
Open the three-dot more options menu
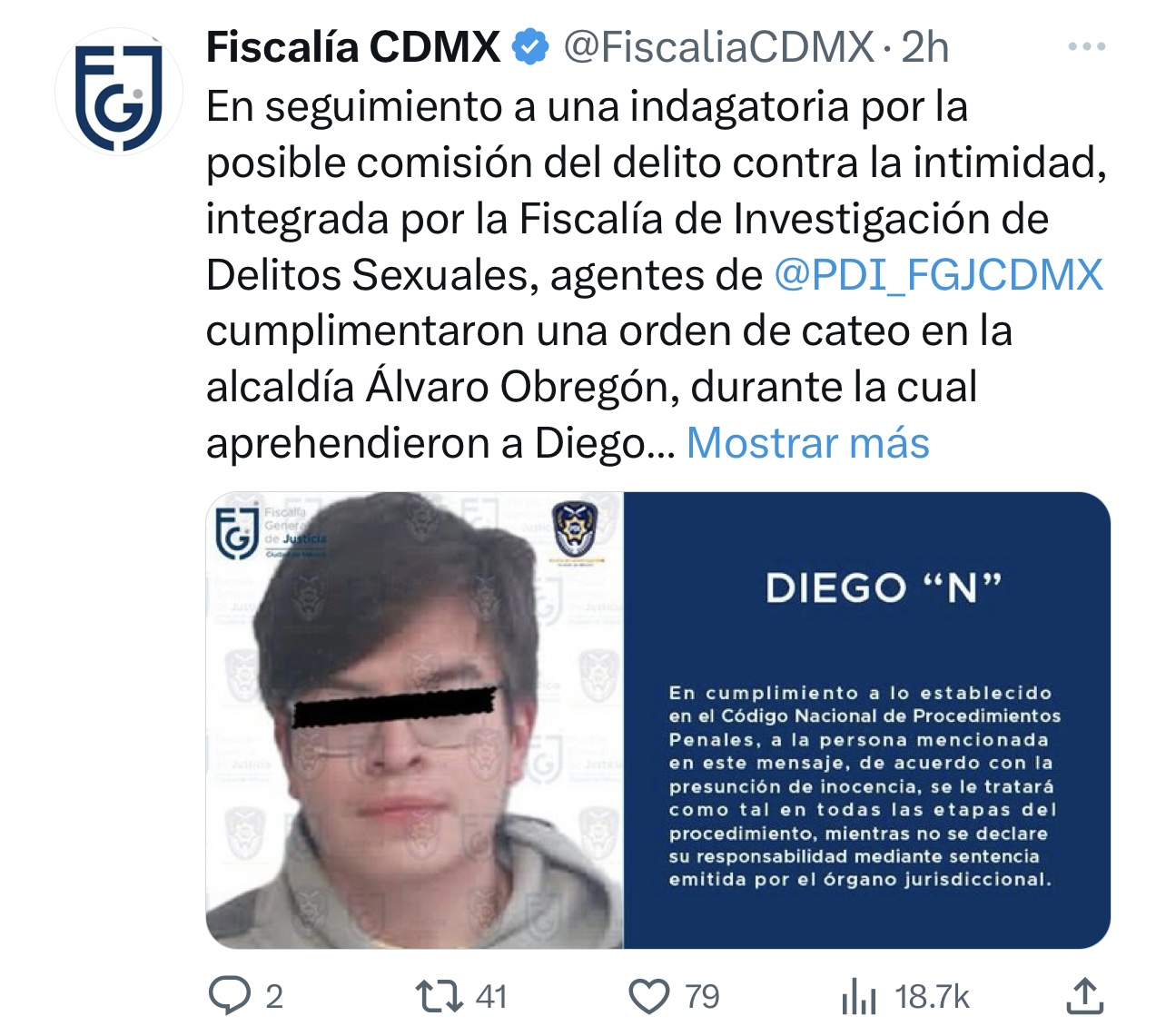pos(1087,46)
